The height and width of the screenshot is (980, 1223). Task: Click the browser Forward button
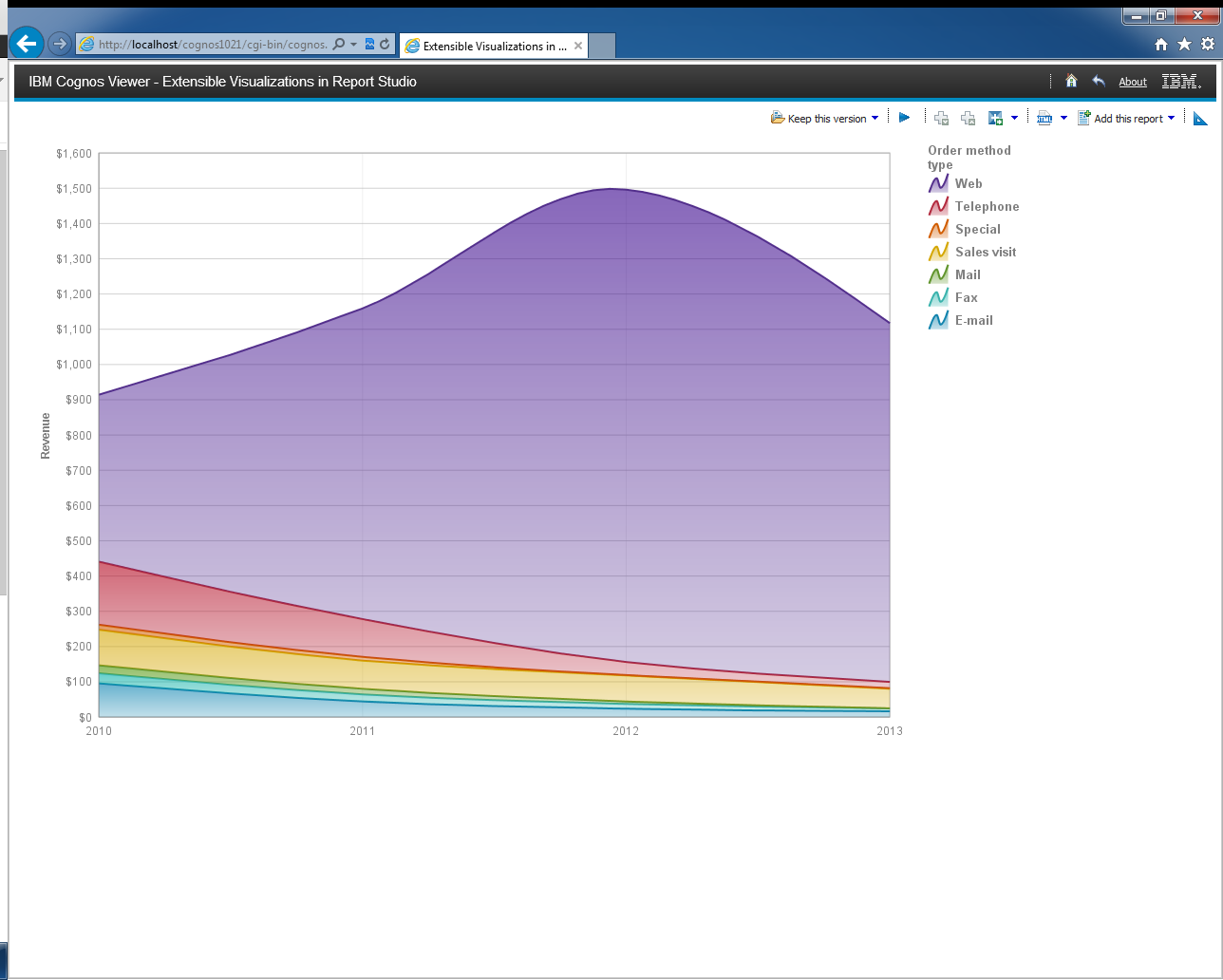coord(59,44)
